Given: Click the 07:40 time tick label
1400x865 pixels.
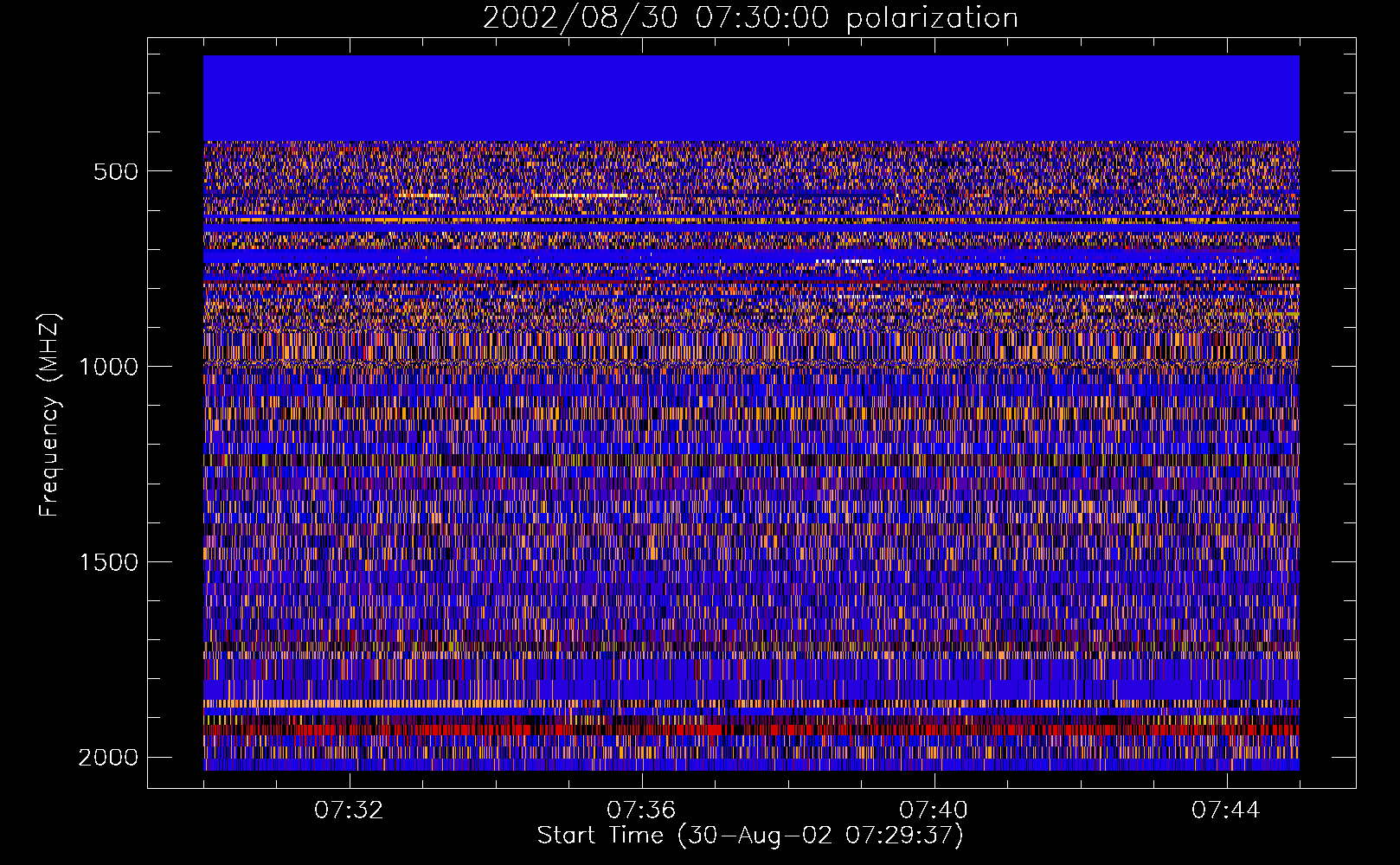Looking at the screenshot, I should pos(934,811).
